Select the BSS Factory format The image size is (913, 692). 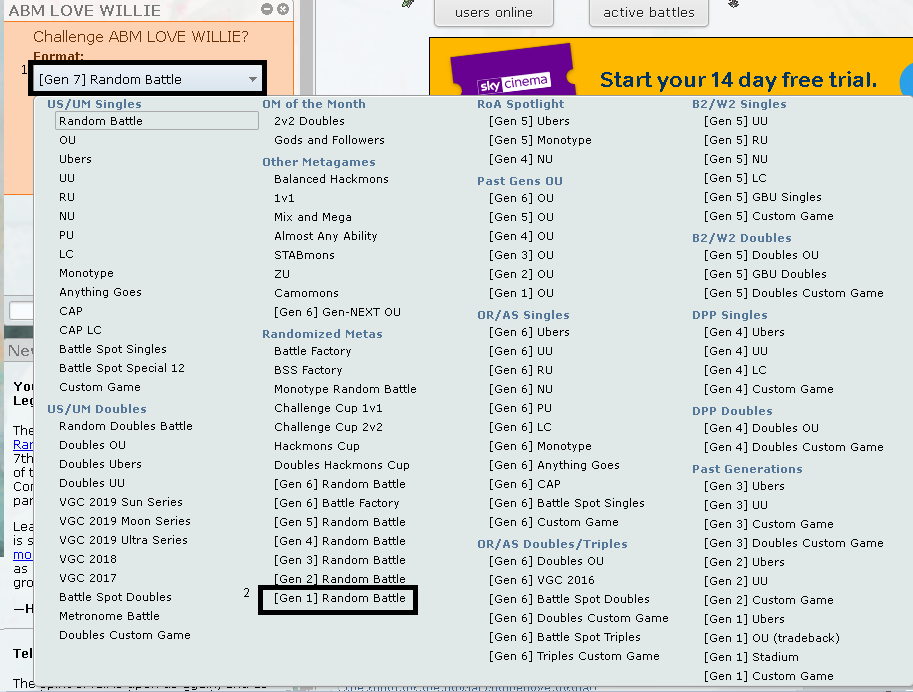click(308, 370)
